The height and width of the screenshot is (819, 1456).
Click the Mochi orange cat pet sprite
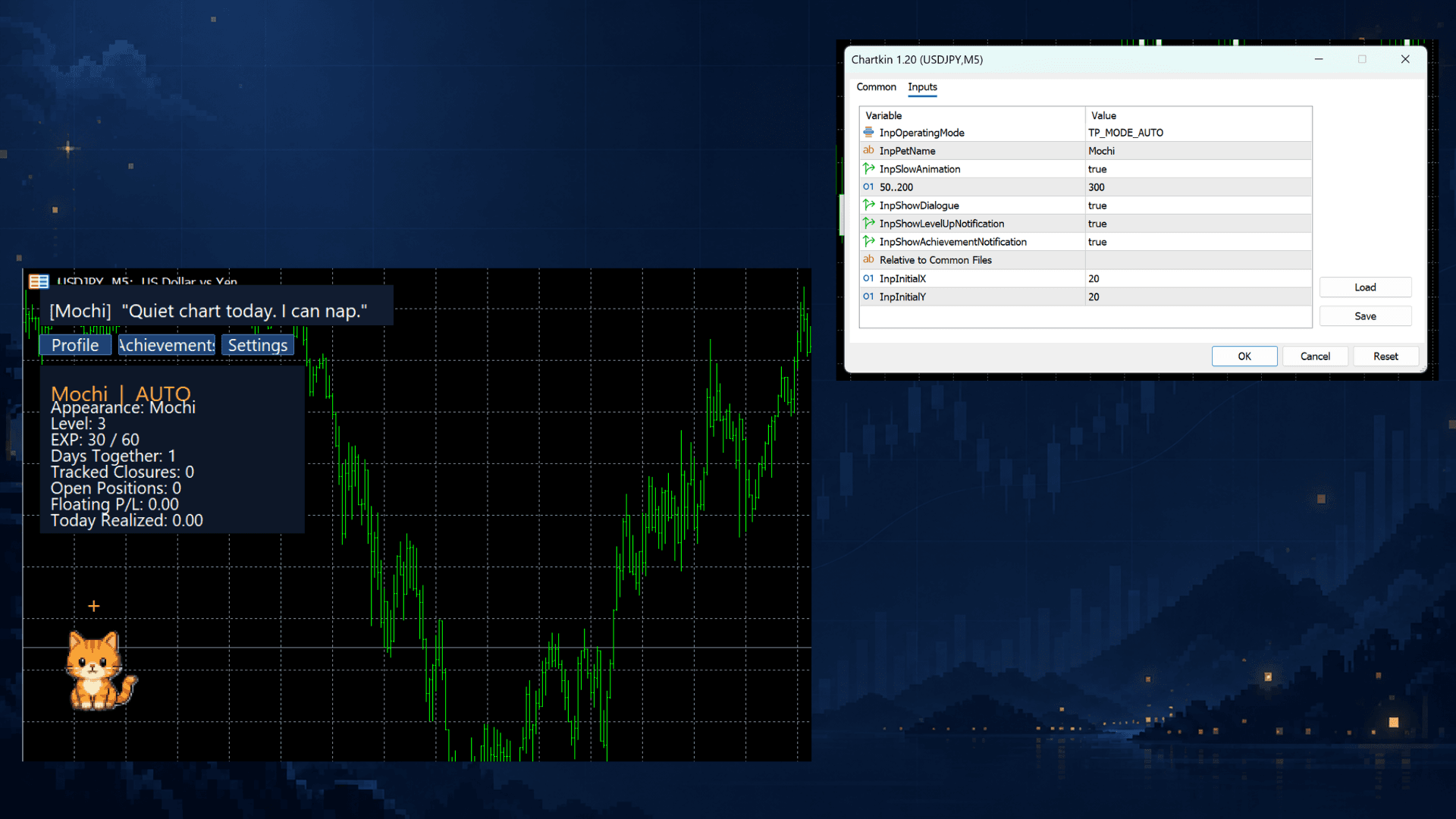pos(101,671)
